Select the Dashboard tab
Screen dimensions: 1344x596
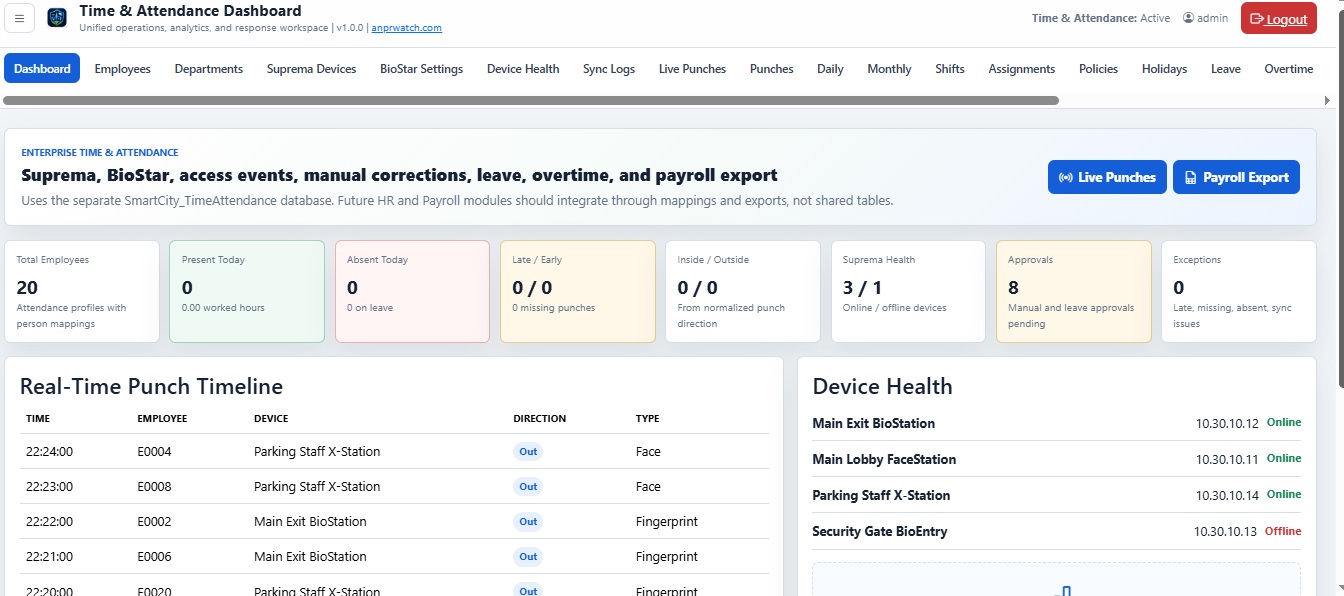tap(42, 69)
